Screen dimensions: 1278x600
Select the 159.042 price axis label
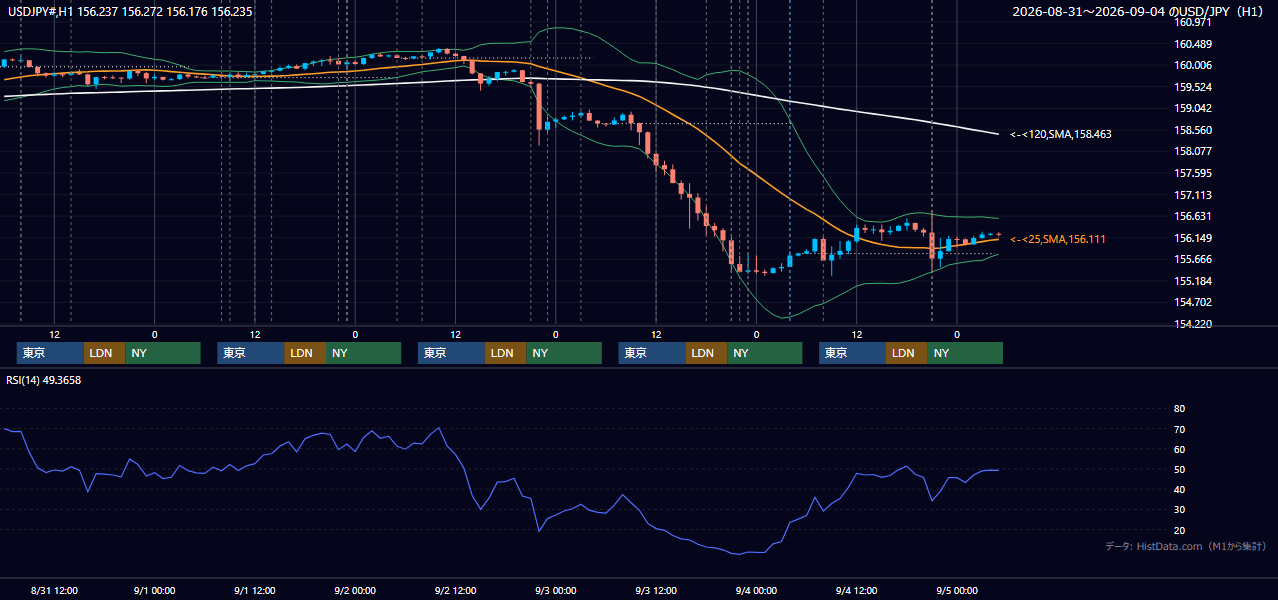[x=1193, y=109]
